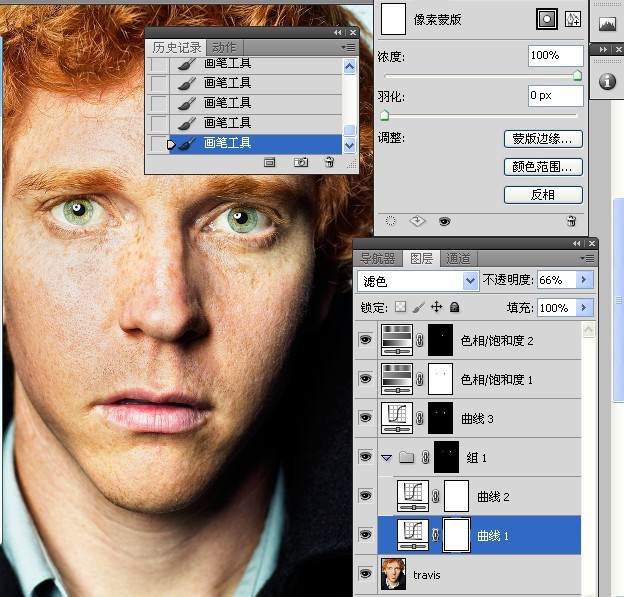Create new document from current history state
Image resolution: width=624 pixels, height=597 pixels.
tap(269, 162)
